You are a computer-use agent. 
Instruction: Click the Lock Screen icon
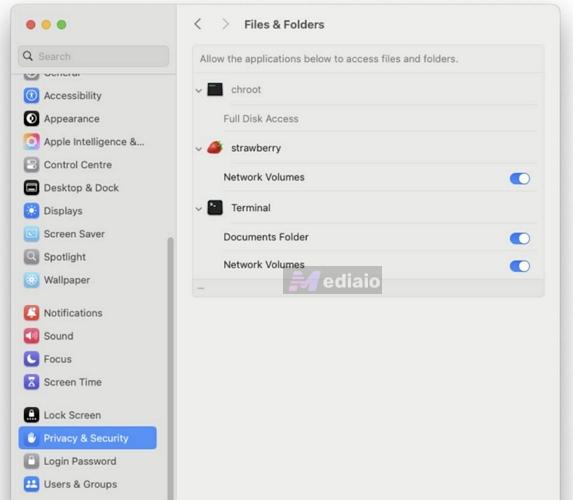point(31,414)
